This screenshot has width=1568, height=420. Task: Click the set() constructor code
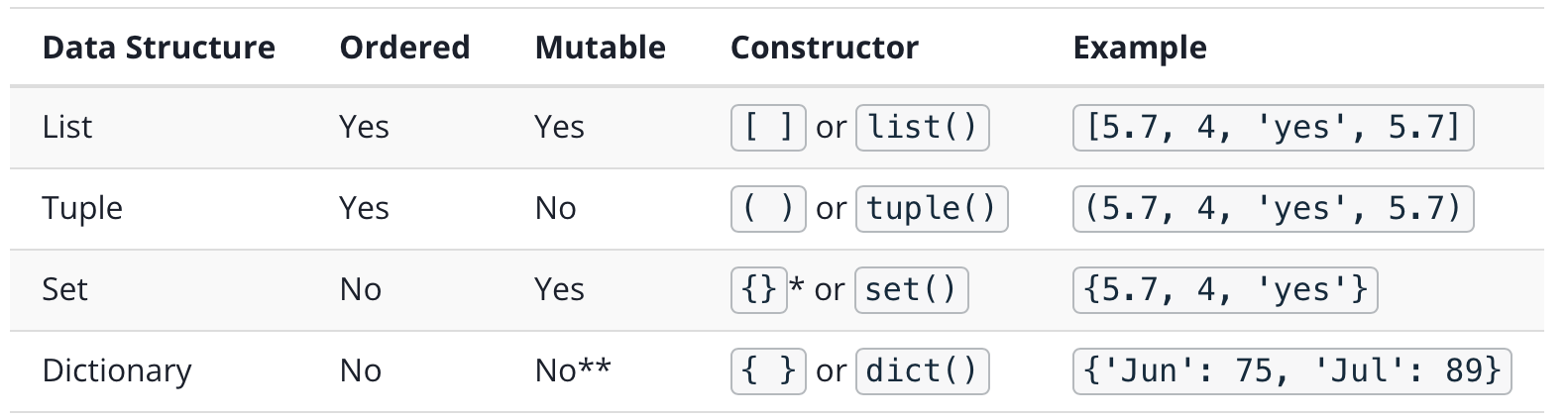click(911, 289)
